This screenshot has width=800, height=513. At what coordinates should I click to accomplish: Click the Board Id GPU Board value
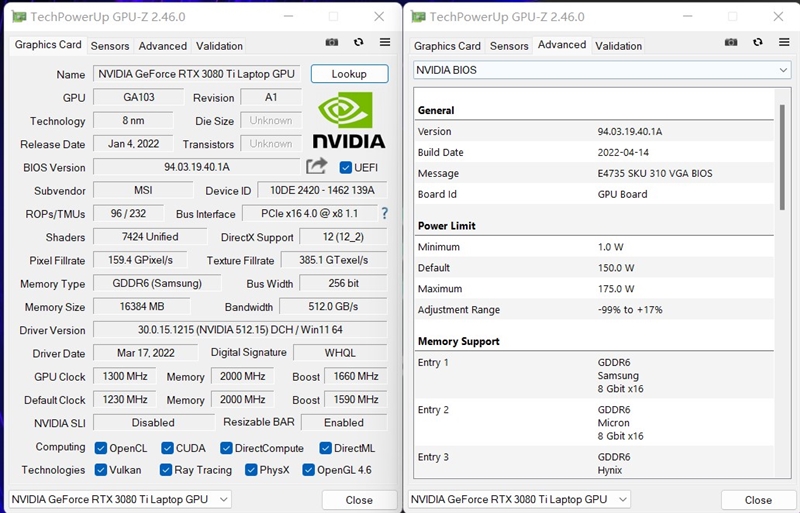(622, 194)
